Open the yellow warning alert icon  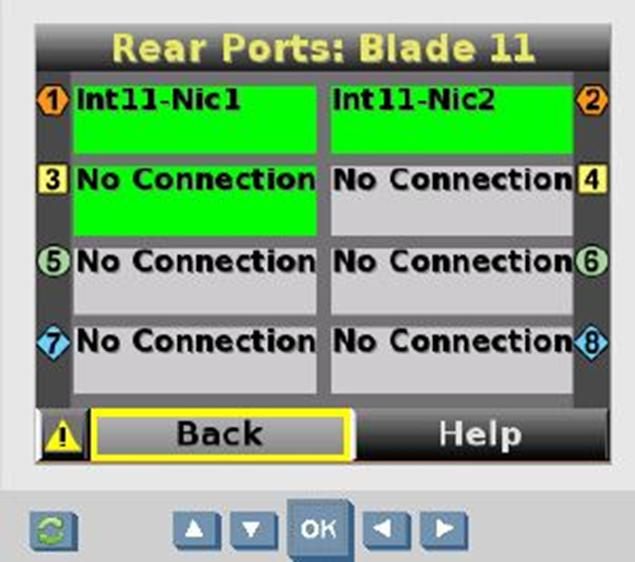pyautogui.click(x=63, y=435)
